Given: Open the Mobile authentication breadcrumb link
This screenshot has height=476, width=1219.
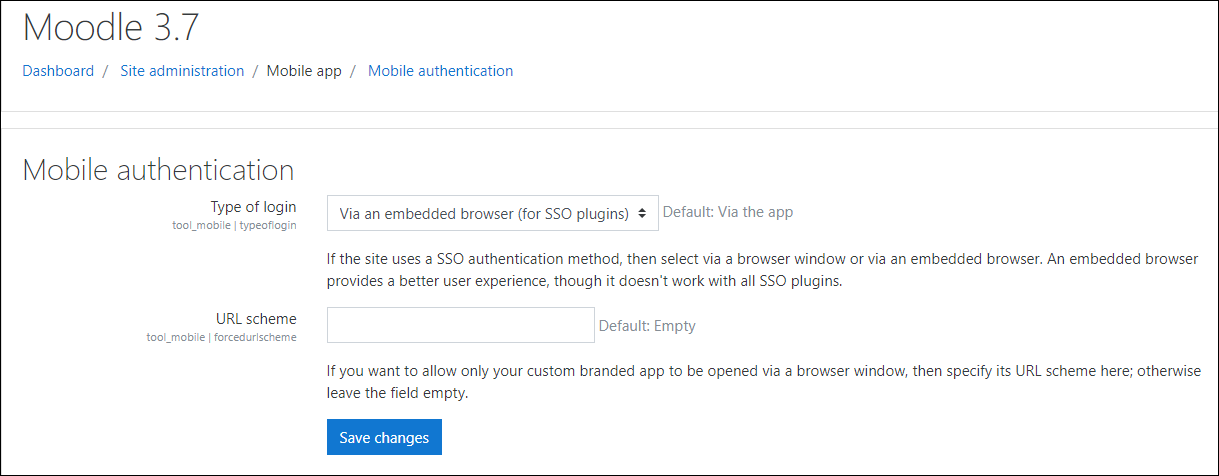Looking at the screenshot, I should [x=440, y=71].
